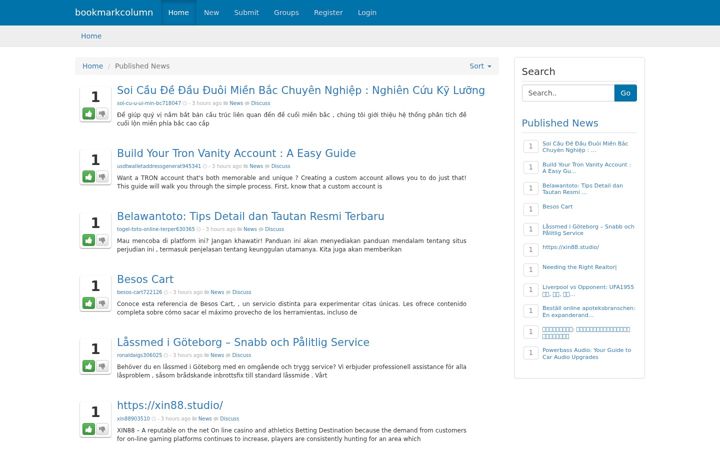Go to the New menu item
This screenshot has width=720, height=450.
(211, 12)
